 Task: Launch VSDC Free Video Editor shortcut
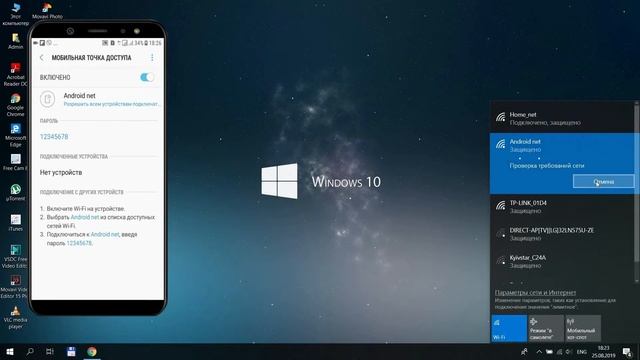tap(16, 256)
